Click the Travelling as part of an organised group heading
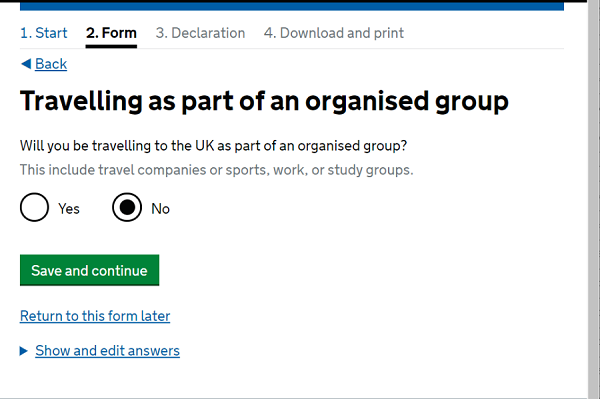The width and height of the screenshot is (600, 399). point(264,101)
